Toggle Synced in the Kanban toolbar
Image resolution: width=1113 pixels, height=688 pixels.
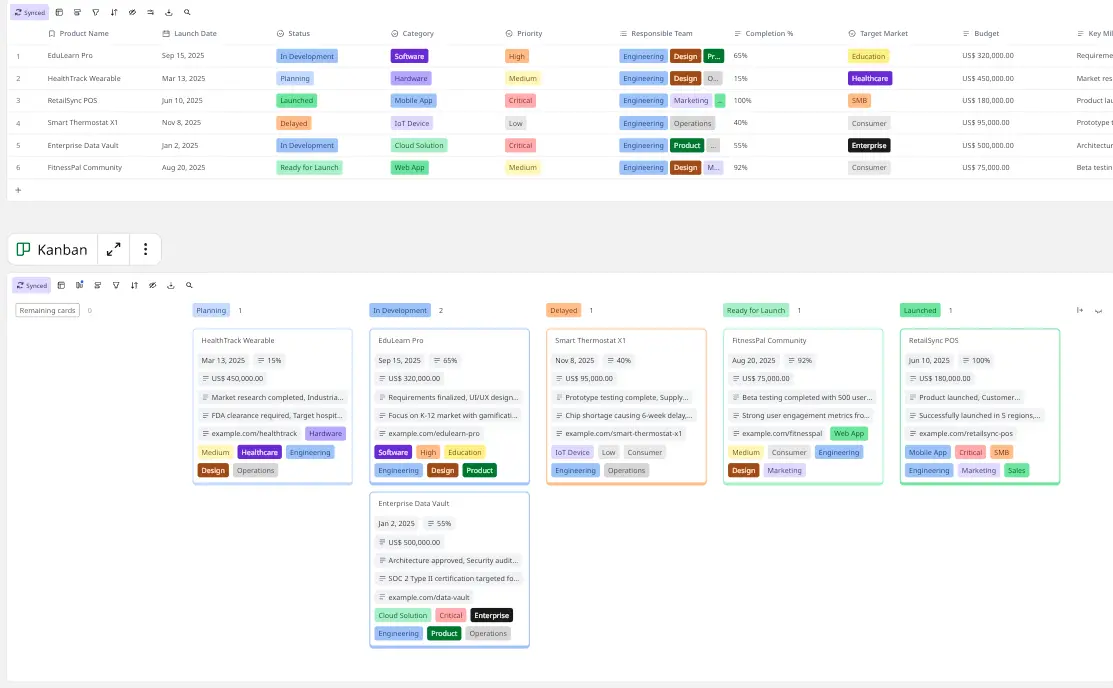pos(31,285)
